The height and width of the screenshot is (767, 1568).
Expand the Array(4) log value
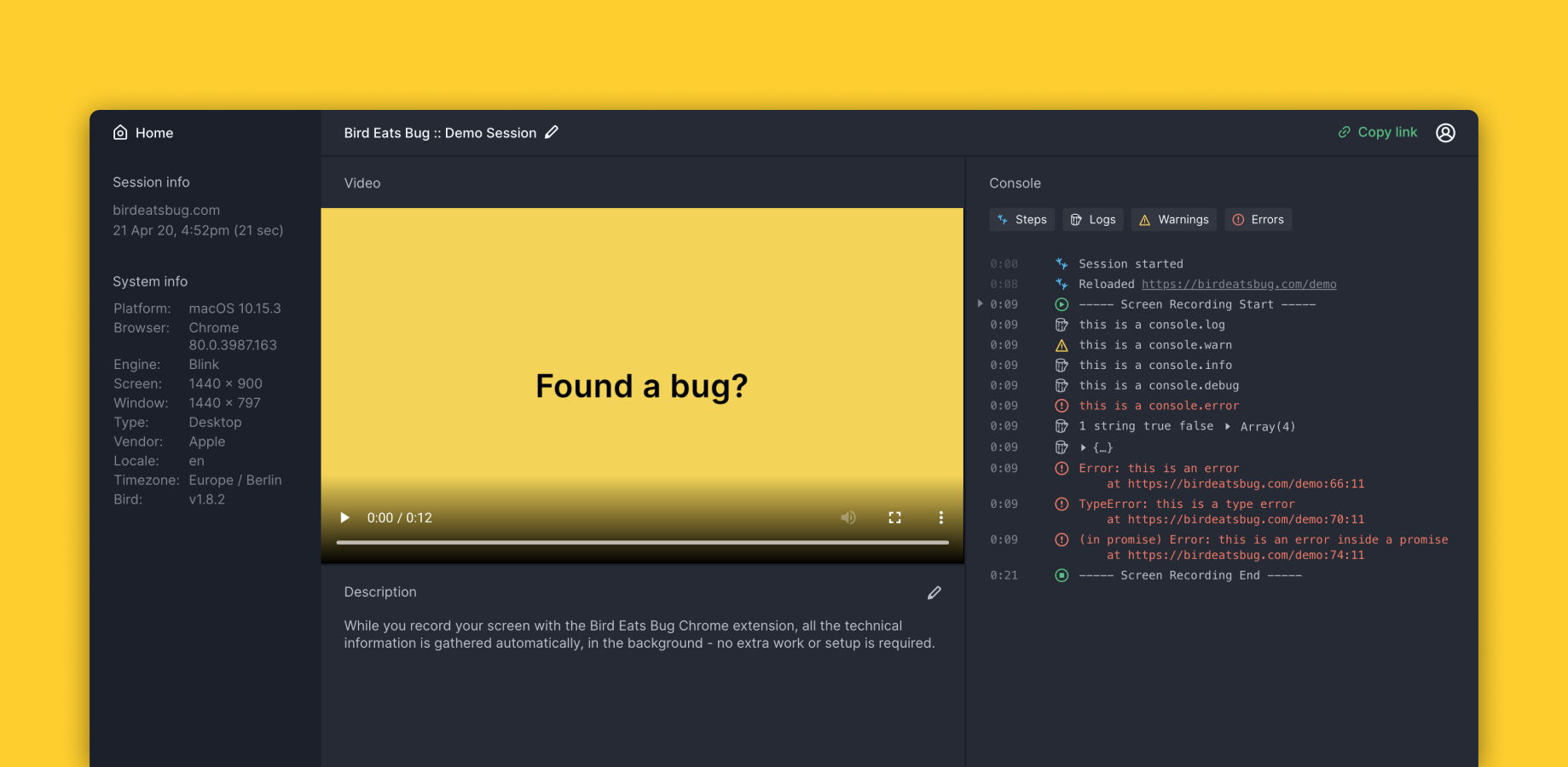(x=1228, y=426)
